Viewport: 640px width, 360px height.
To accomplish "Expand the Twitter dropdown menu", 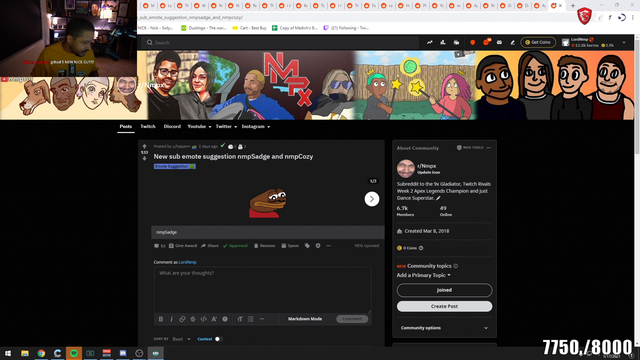I will click(x=226, y=127).
